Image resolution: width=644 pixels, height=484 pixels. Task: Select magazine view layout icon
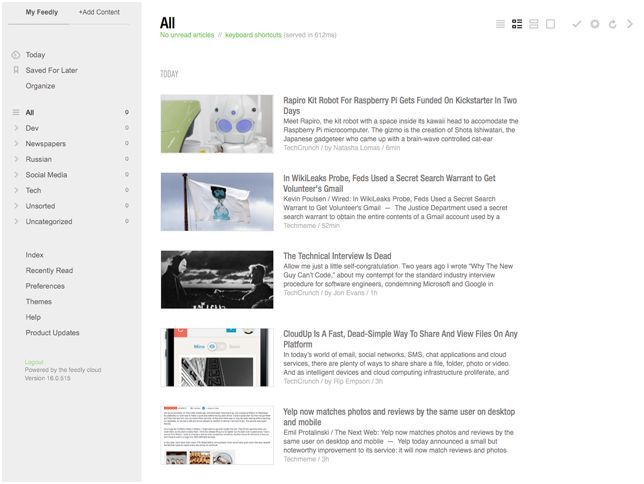517,24
